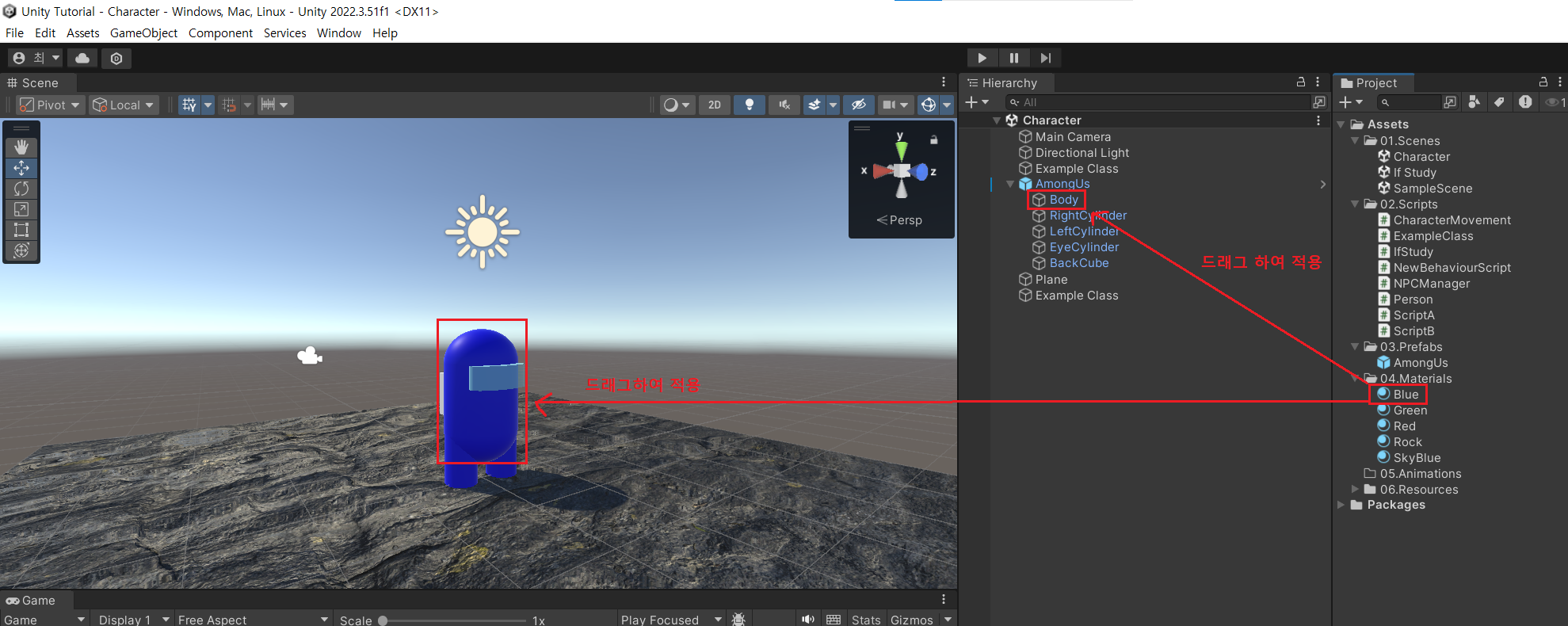This screenshot has width=1568, height=626.
Task: Toggle hidden objects visibility eye
Action: [x=858, y=105]
